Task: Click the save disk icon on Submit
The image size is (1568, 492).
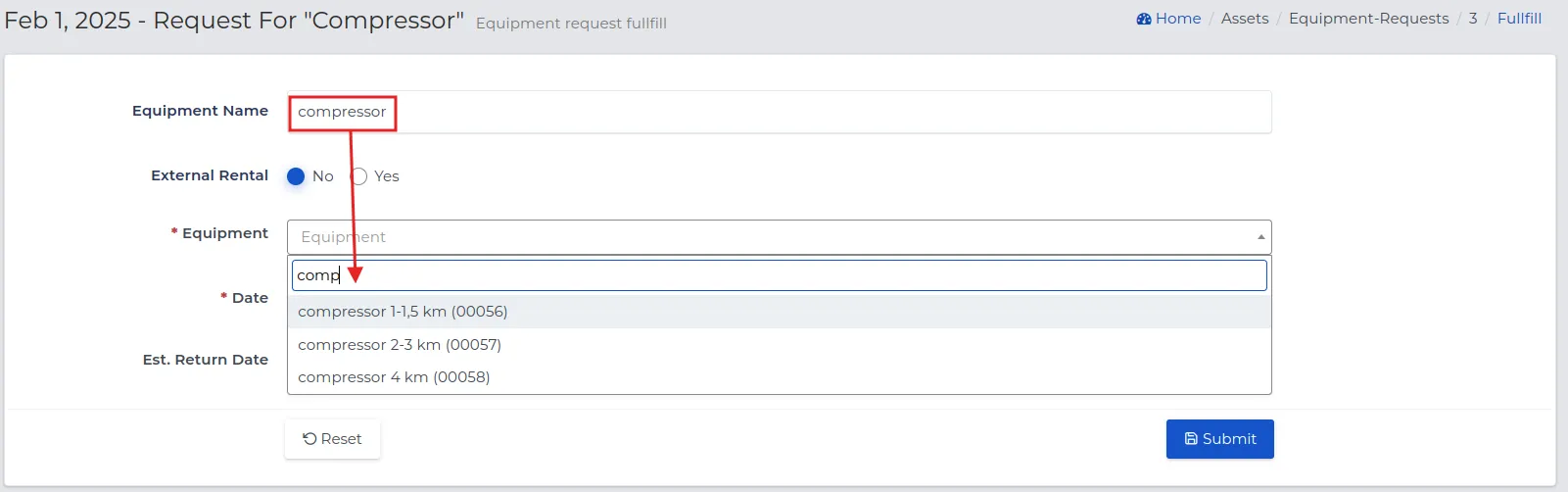Action: click(x=1191, y=439)
